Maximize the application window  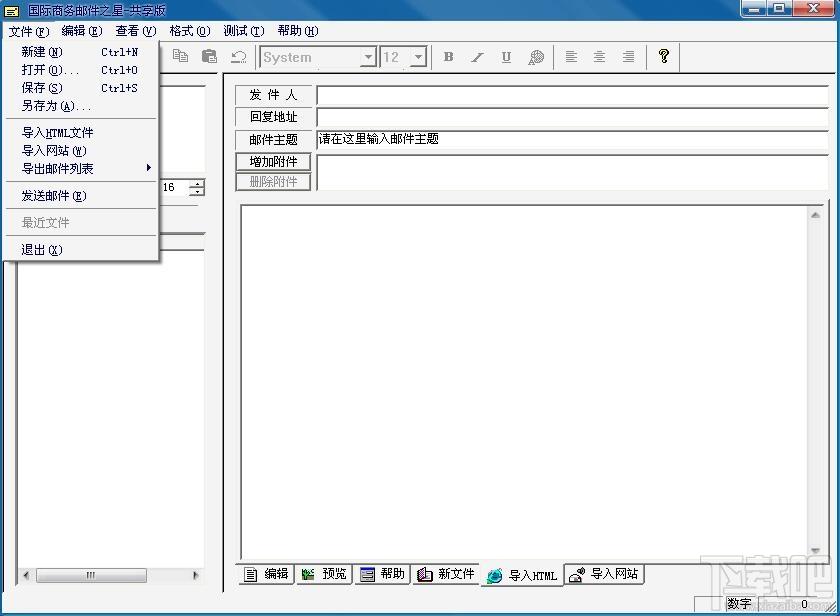pos(779,9)
